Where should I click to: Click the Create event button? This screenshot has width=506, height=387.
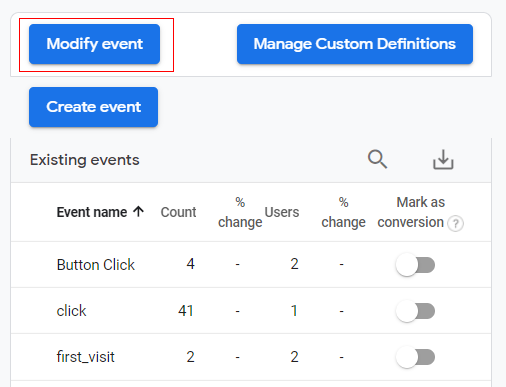(x=93, y=107)
